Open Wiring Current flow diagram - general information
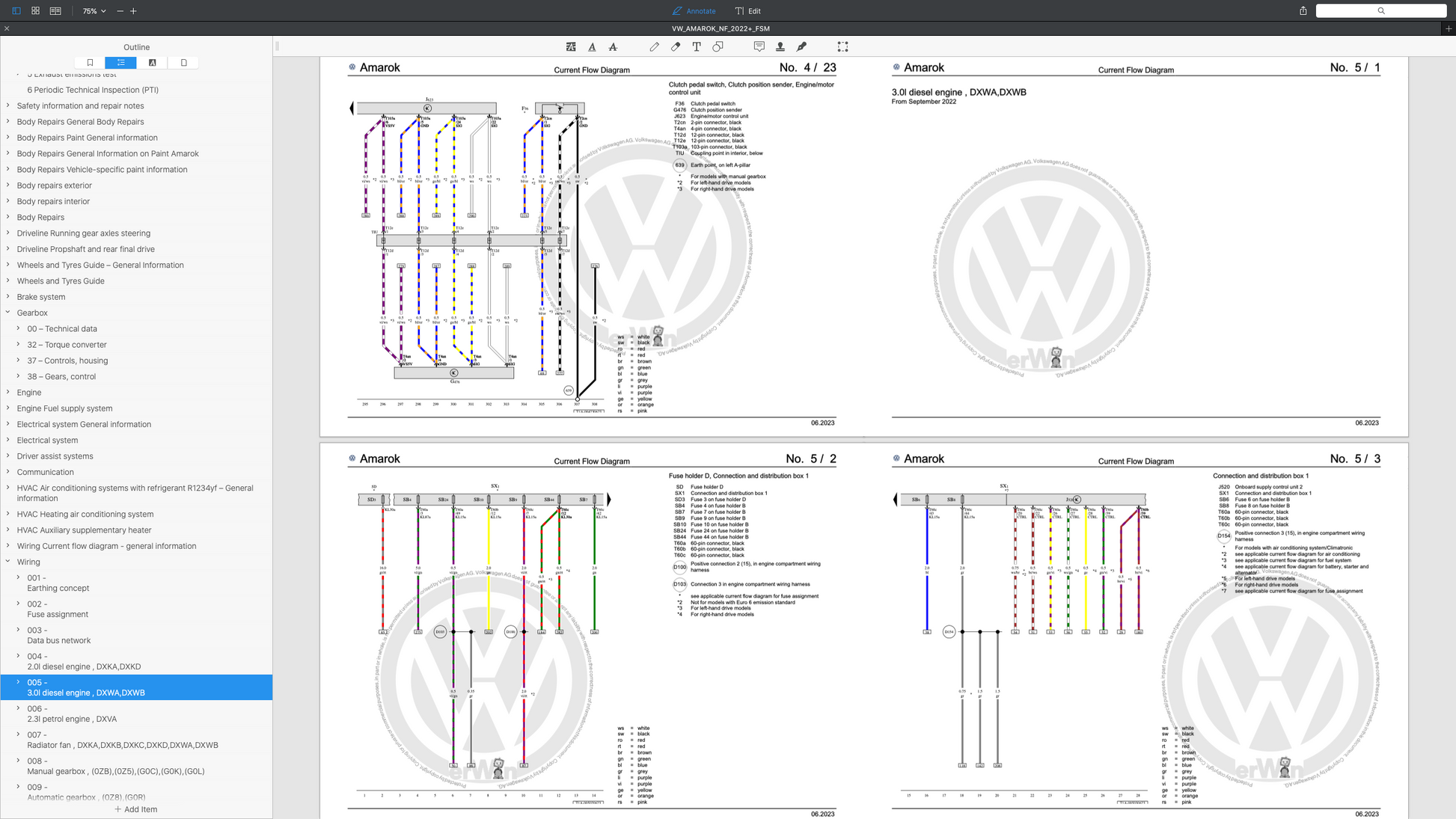The height and width of the screenshot is (819, 1456). tap(106, 546)
